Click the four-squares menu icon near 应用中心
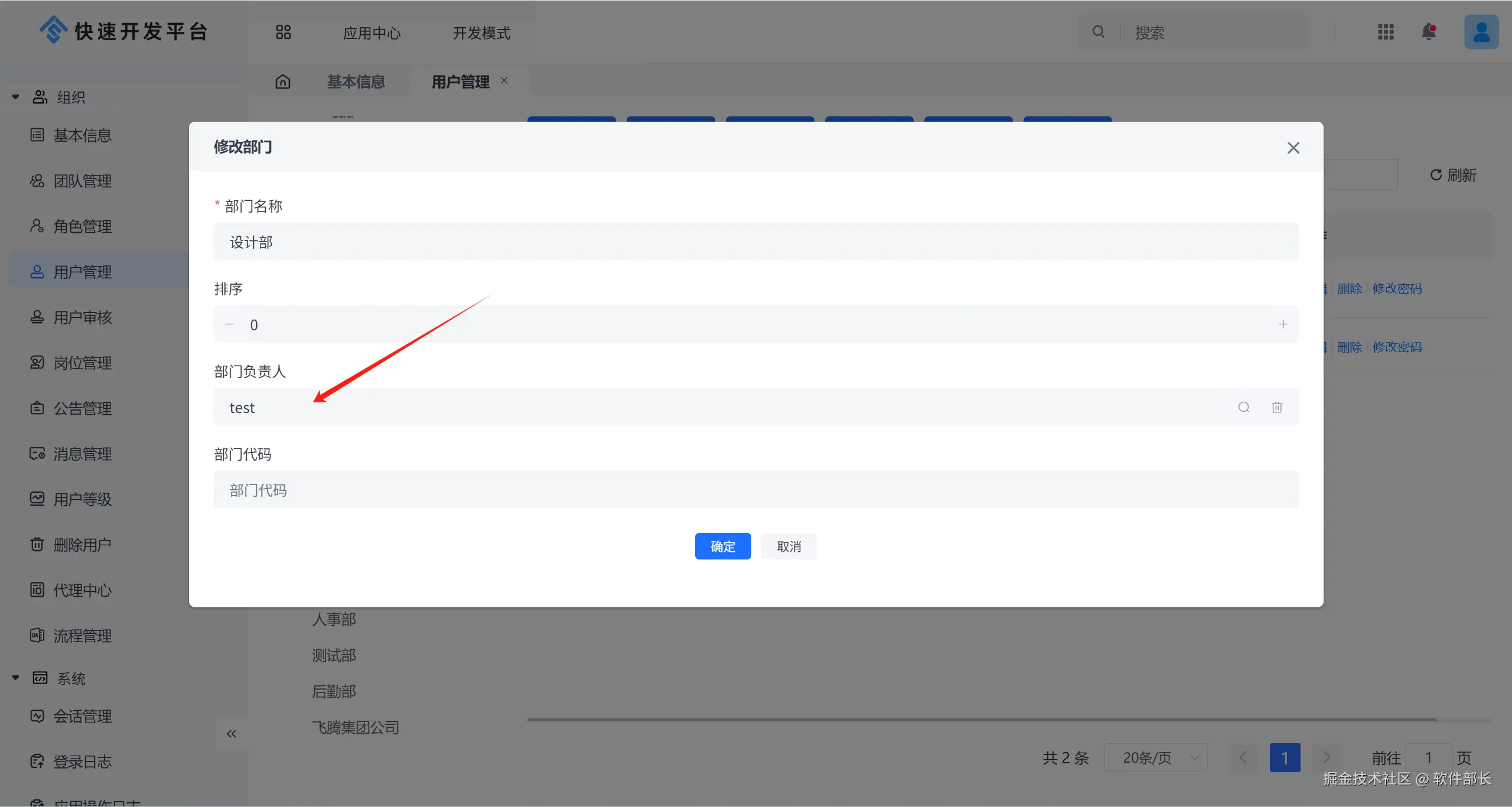The image size is (1512, 807). click(x=283, y=32)
